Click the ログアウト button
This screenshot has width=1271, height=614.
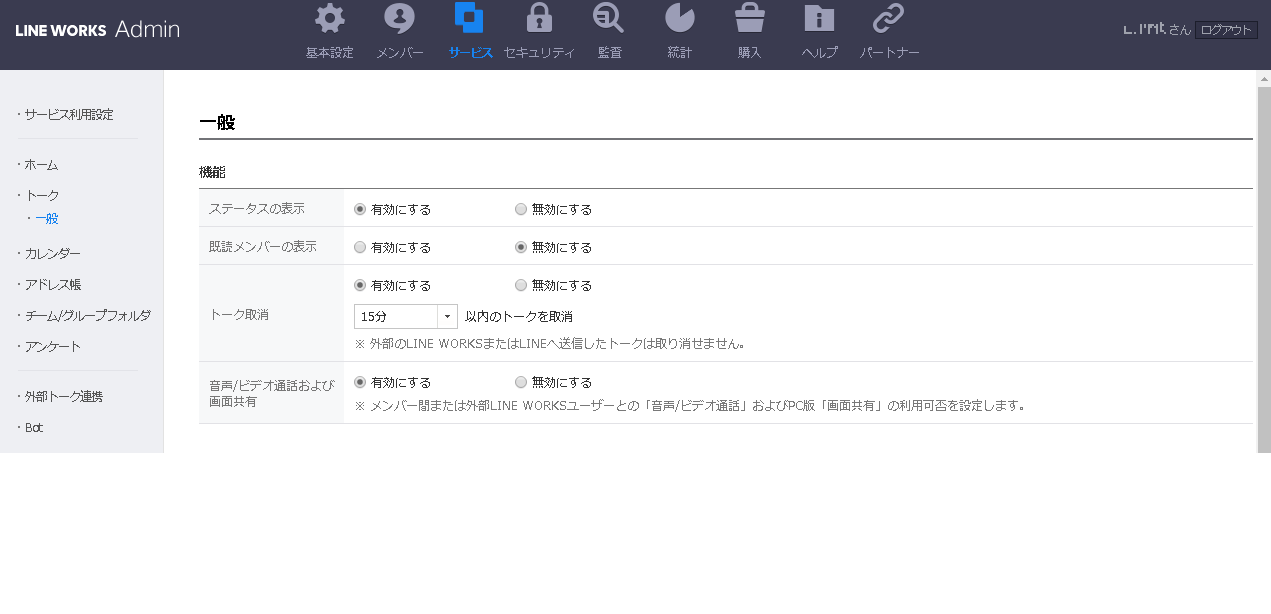[x=1226, y=30]
